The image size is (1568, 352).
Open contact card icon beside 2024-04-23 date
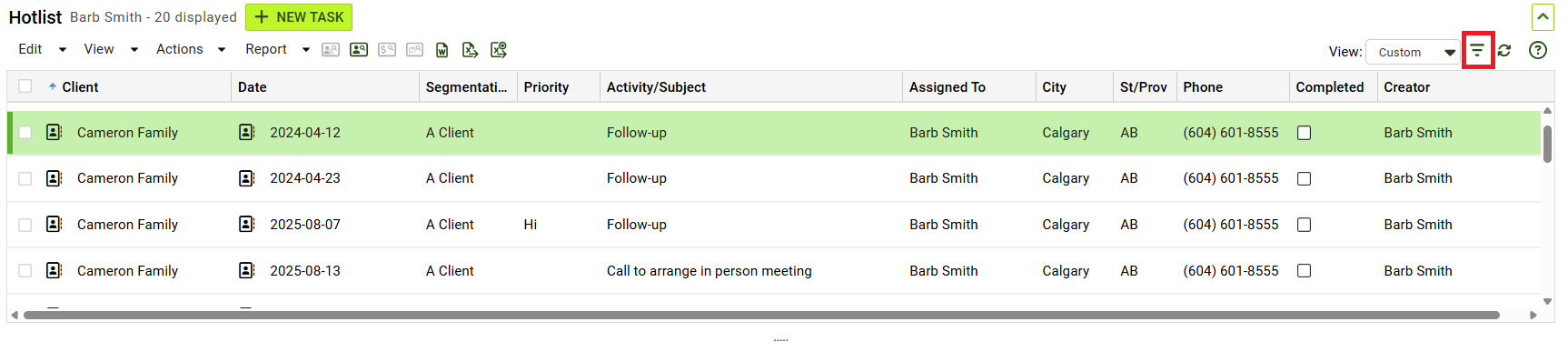pyautogui.click(x=246, y=178)
